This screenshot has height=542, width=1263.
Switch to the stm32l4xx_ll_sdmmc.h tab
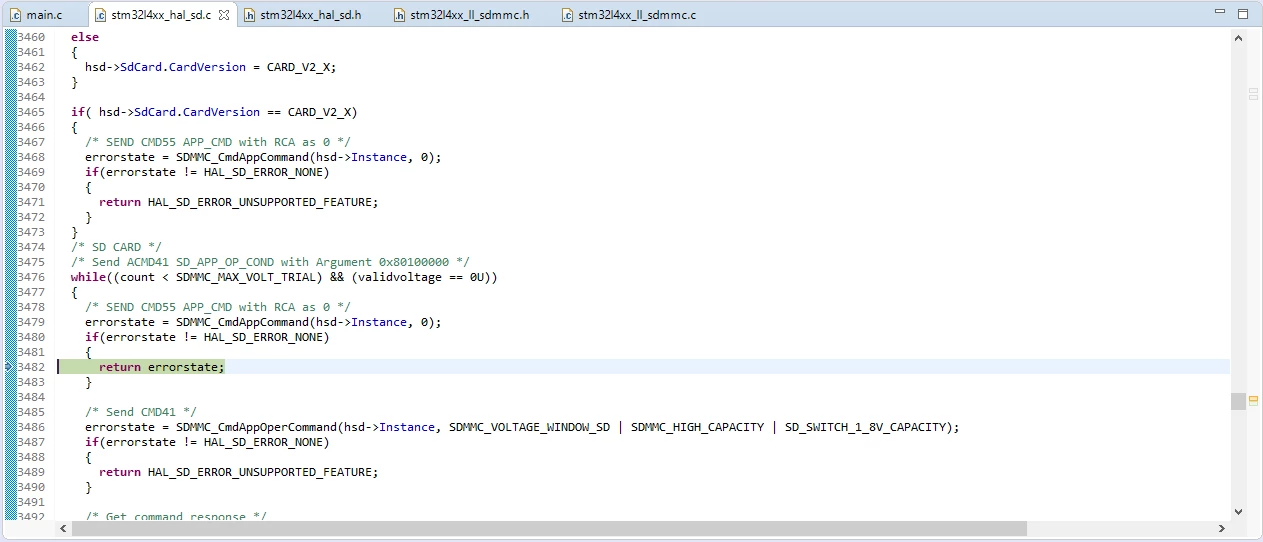(x=460, y=15)
